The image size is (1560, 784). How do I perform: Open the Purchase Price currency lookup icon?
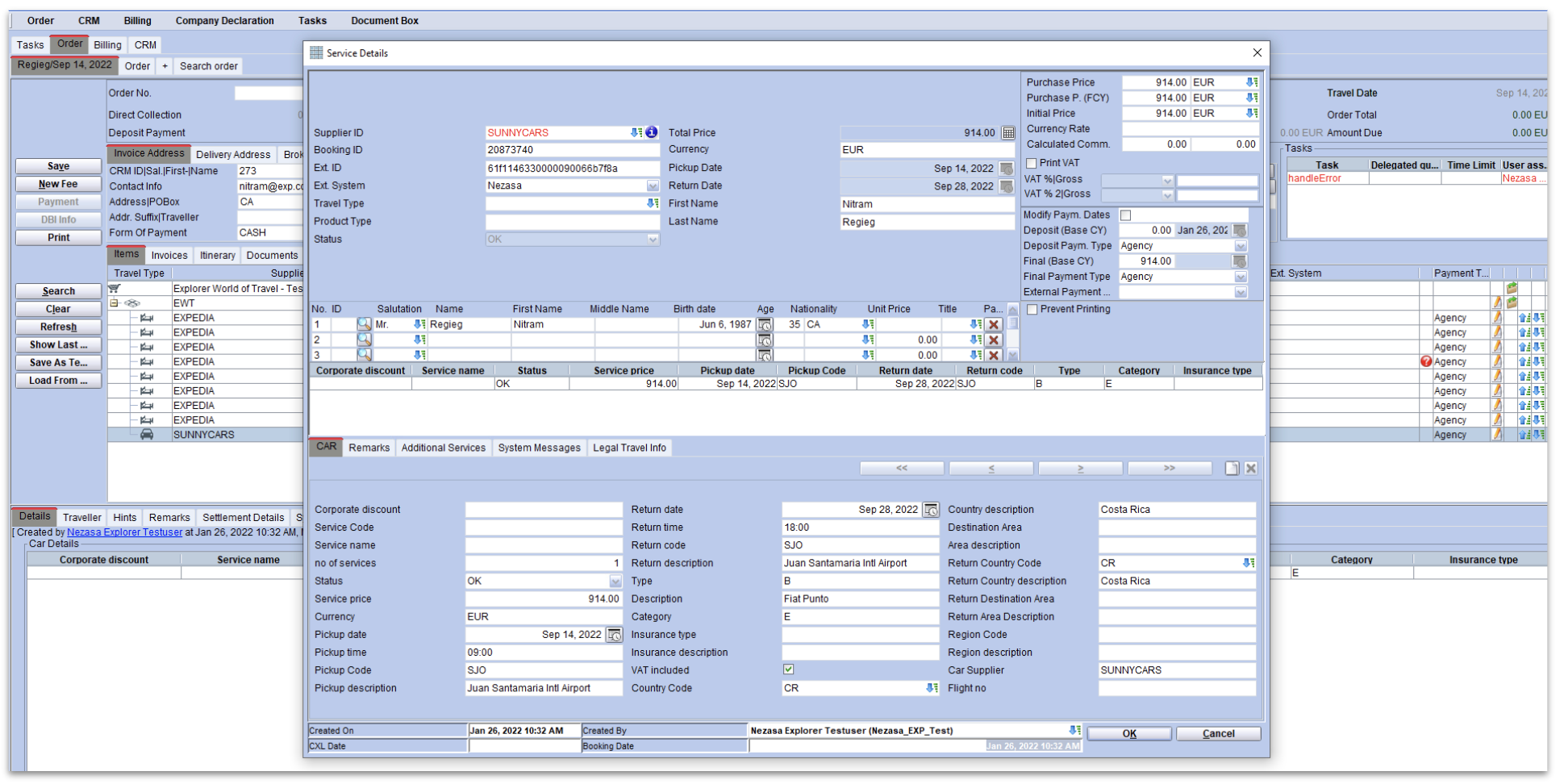click(1252, 82)
